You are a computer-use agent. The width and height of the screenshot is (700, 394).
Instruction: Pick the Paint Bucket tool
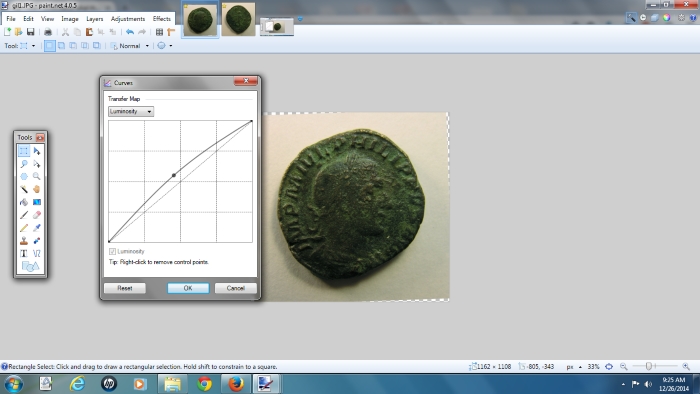pyautogui.click(x=24, y=202)
